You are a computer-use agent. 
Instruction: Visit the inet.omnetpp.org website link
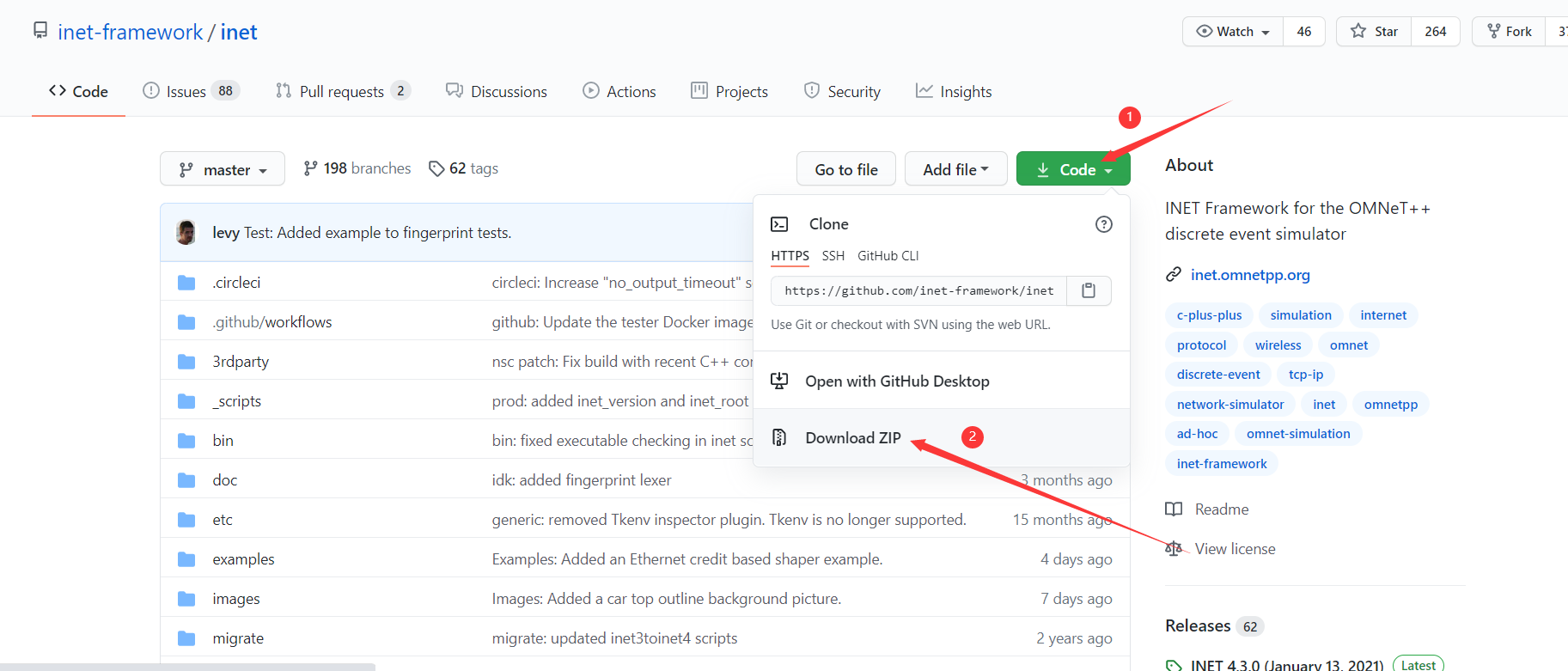click(1250, 275)
